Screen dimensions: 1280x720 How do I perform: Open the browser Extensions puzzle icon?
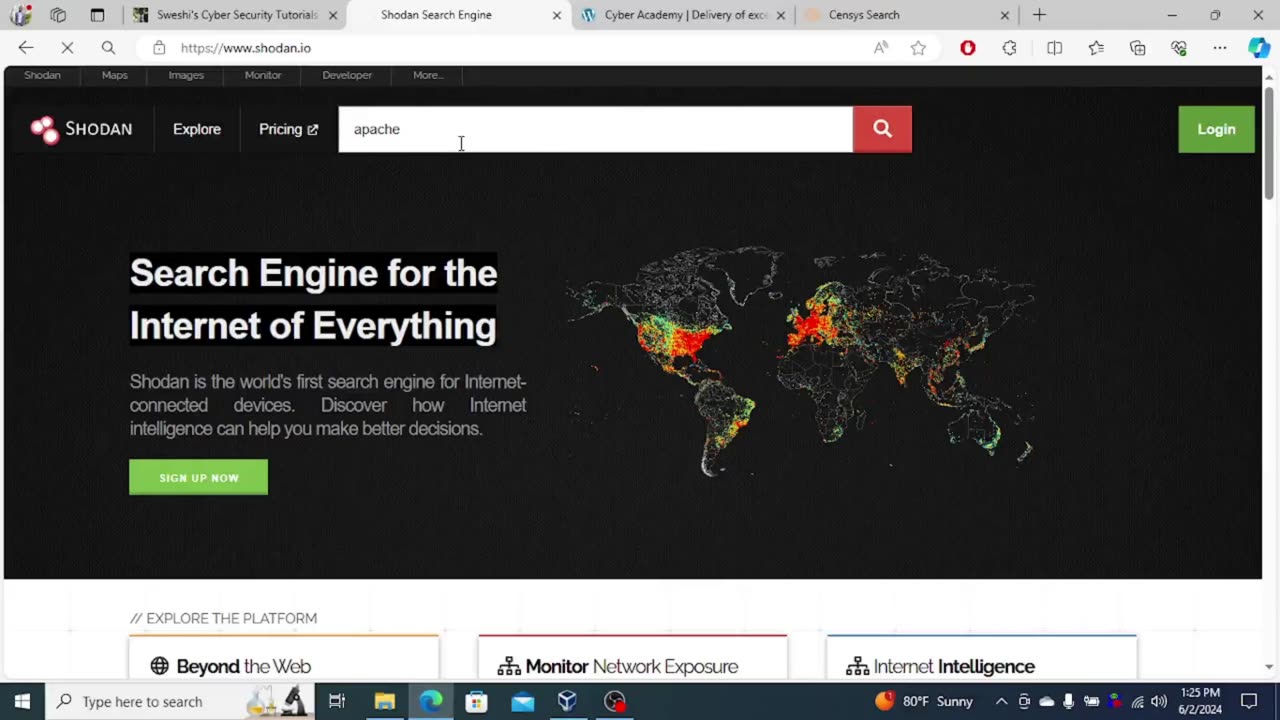coord(1010,48)
